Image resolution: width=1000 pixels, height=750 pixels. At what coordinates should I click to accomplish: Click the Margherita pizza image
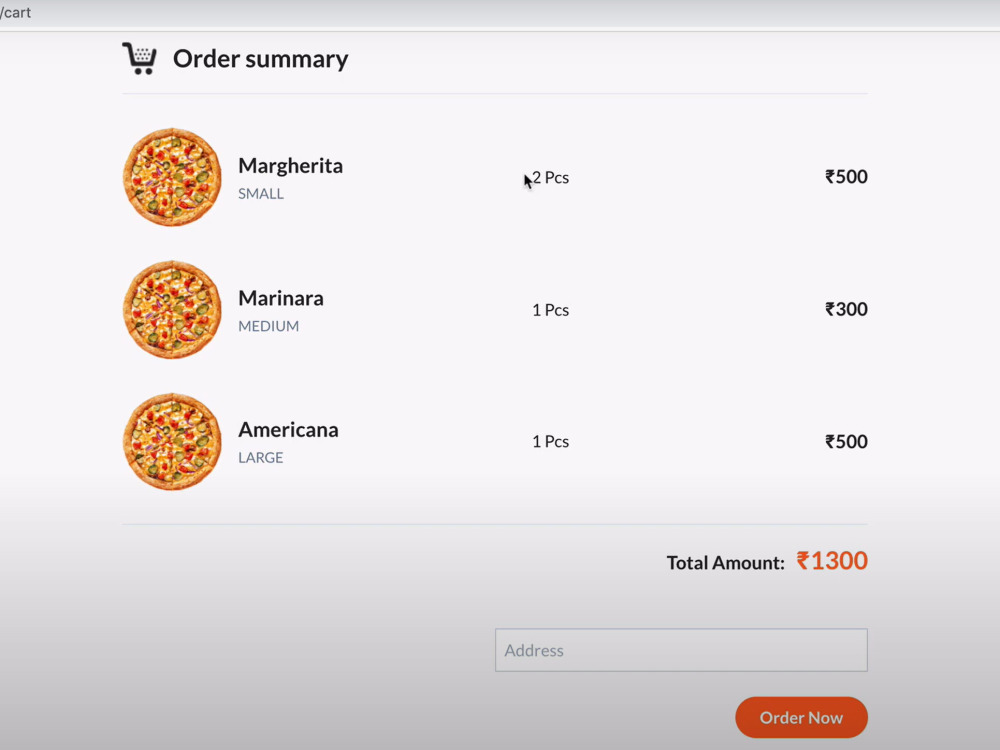pyautogui.click(x=172, y=177)
